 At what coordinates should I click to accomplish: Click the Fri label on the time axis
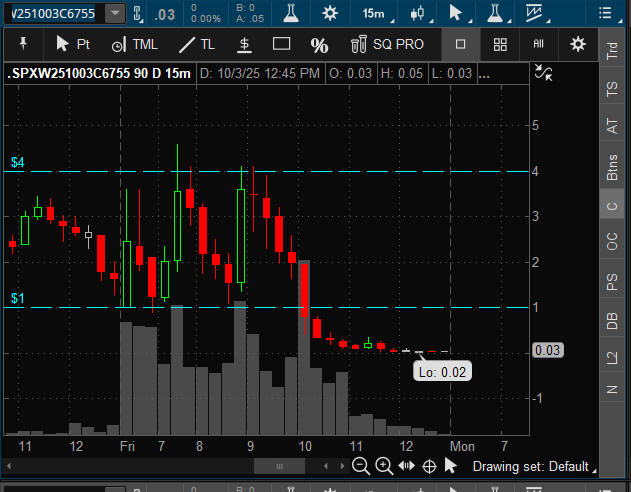(x=127, y=446)
